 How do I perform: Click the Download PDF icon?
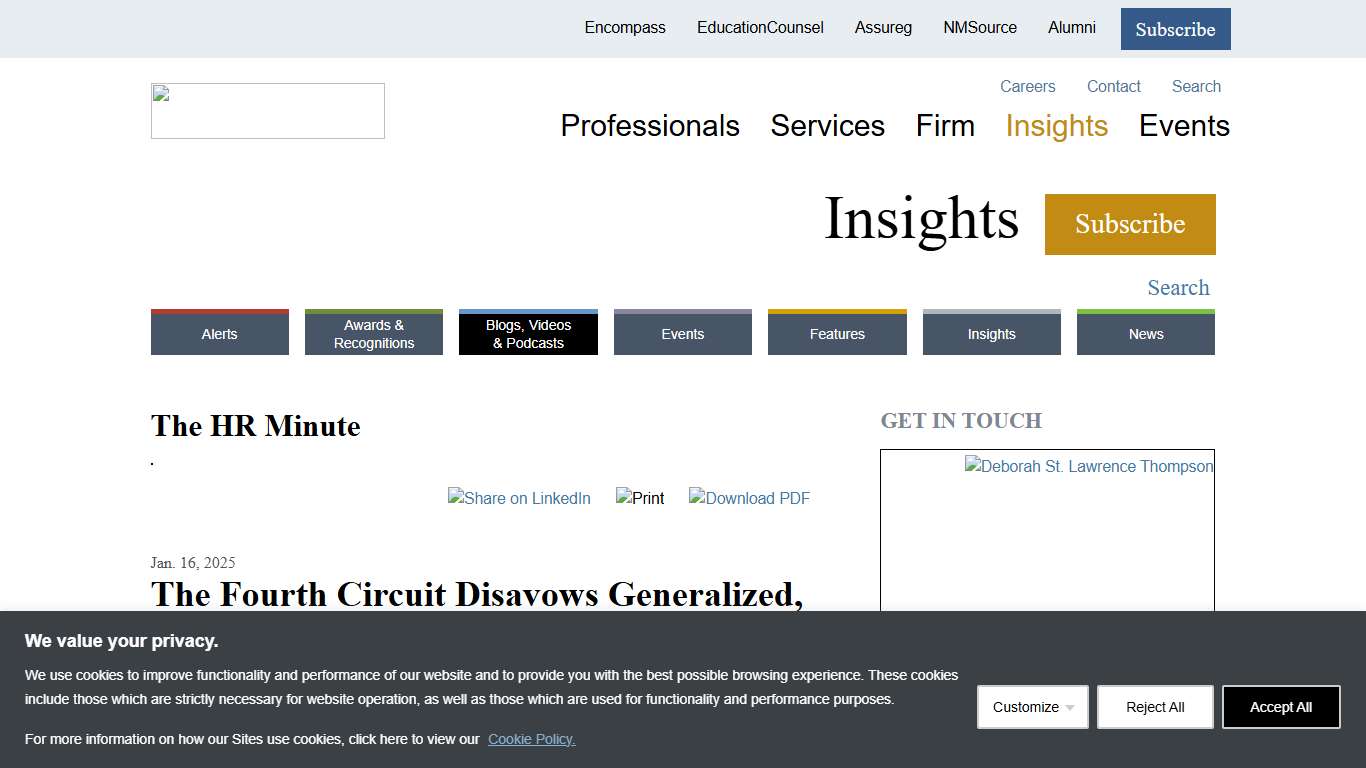(x=749, y=498)
